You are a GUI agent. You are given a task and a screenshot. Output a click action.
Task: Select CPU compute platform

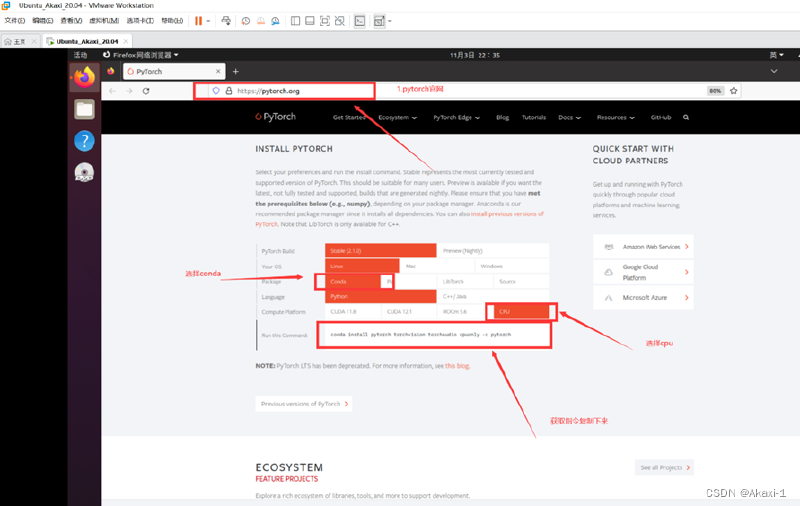tap(521, 311)
